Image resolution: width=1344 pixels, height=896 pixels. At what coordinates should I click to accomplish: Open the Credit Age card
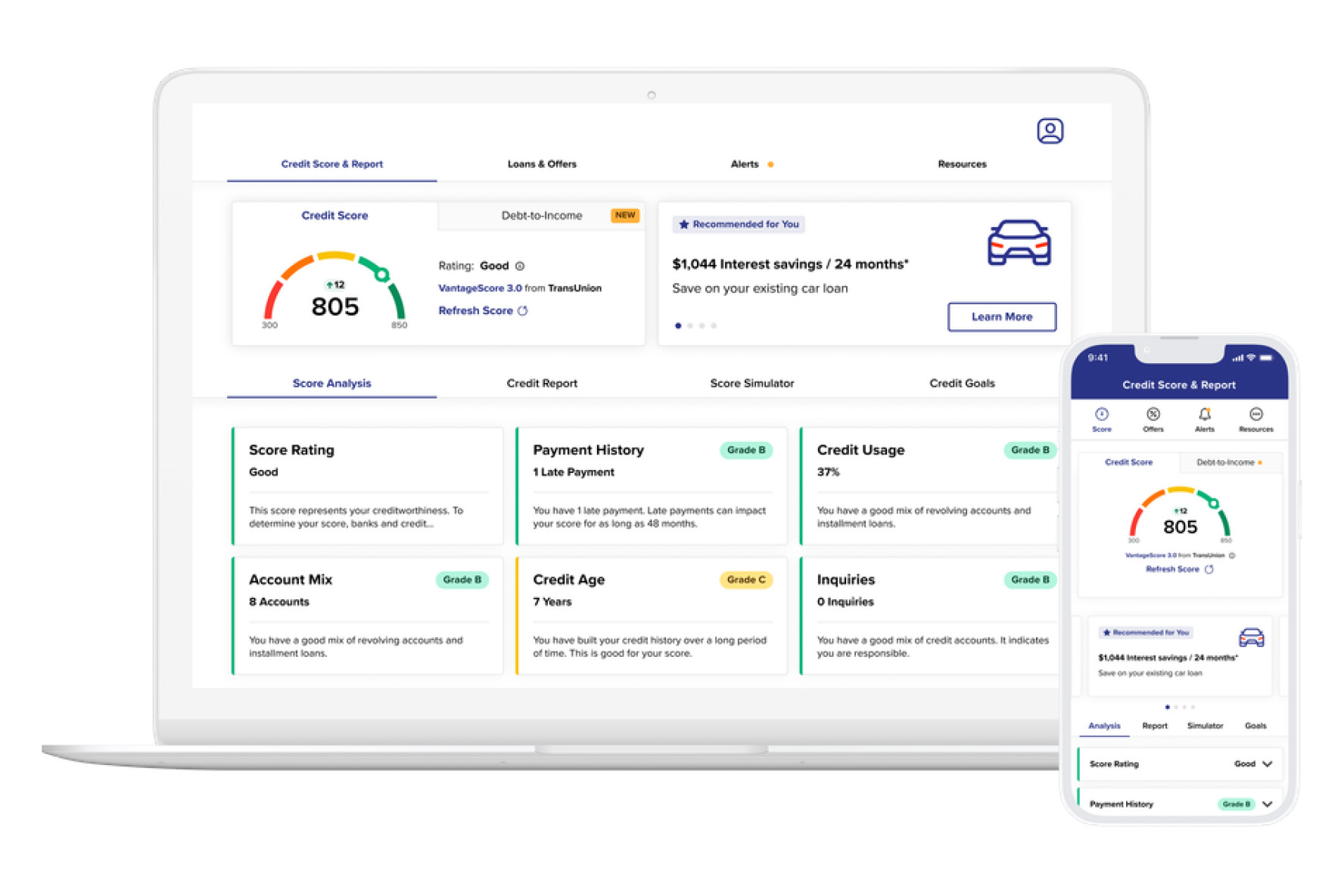click(x=652, y=616)
